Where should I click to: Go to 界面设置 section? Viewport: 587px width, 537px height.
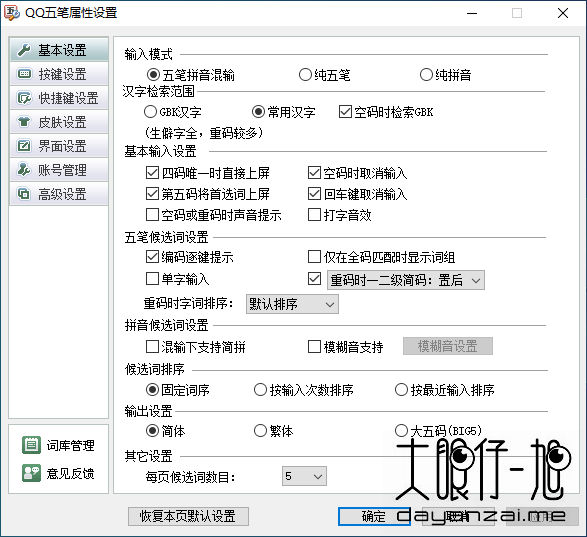[59, 146]
